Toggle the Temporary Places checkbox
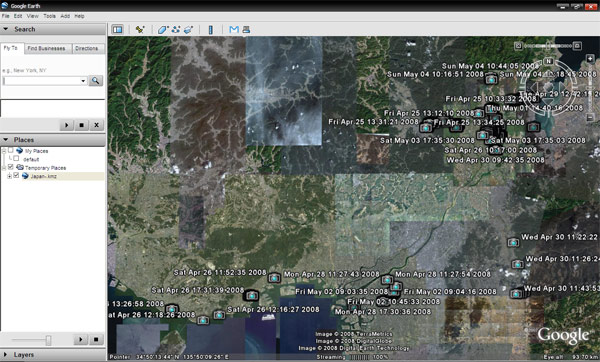600x362 pixels. coord(11,167)
